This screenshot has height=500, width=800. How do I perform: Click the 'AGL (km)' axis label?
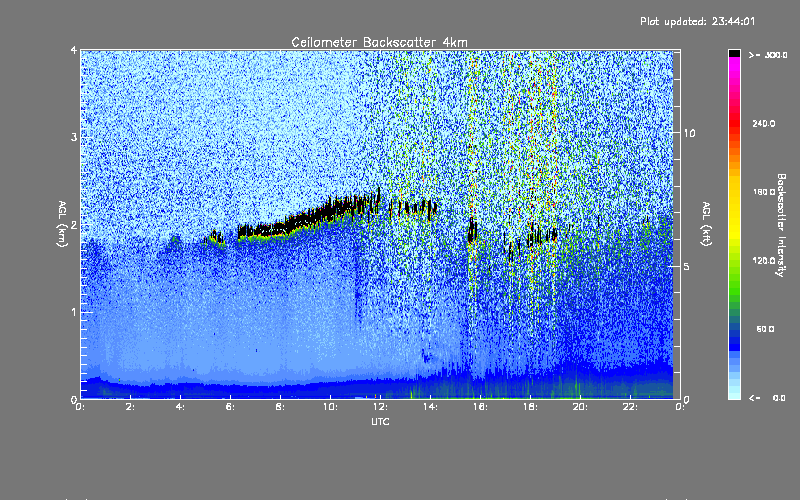click(x=62, y=224)
